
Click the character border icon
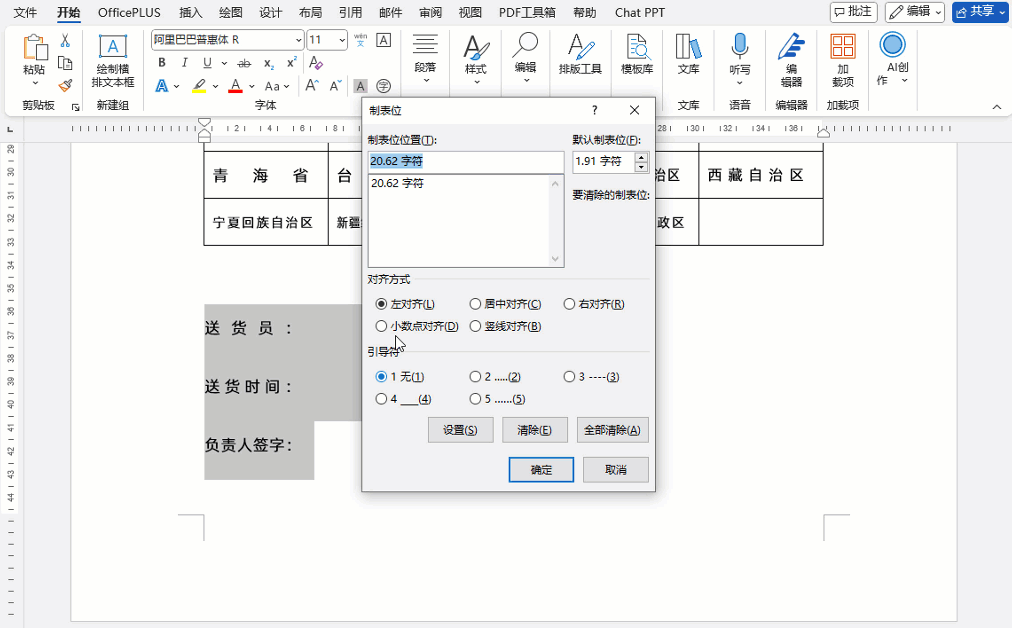click(x=383, y=40)
